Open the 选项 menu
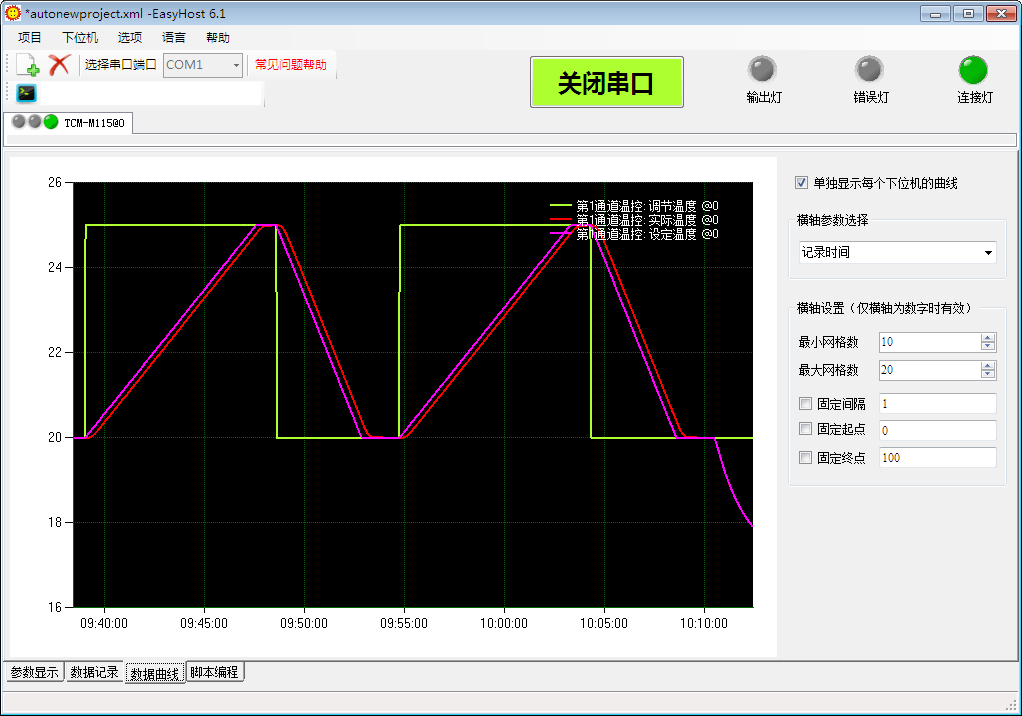Image resolution: width=1022 pixels, height=716 pixels. (x=130, y=38)
